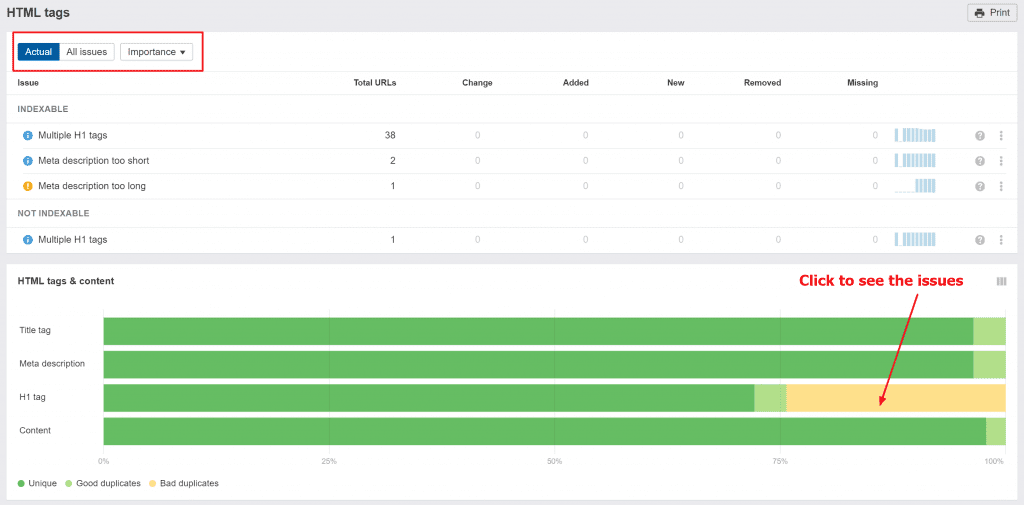Click chart columns icon in HTML tags & content
The width and height of the screenshot is (1024, 505).
1001,282
